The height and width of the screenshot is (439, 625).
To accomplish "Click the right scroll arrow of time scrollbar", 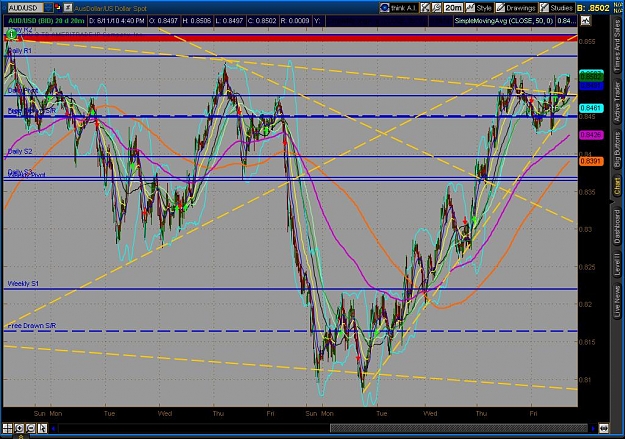I will pyautogui.click(x=593, y=429).
